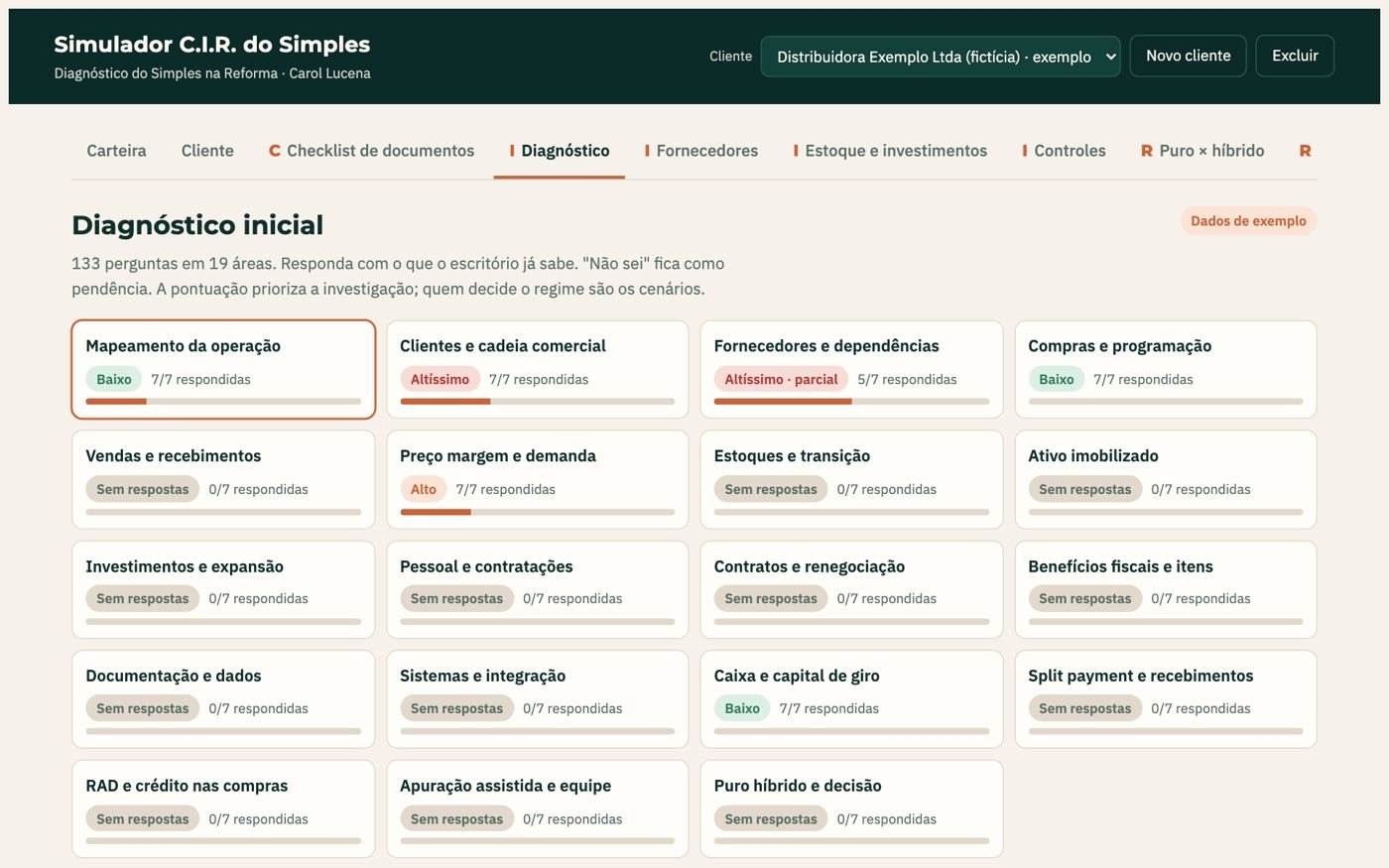Select the Caixa e capital de giro card
Screen dimensions: 1389x868
coord(851,698)
